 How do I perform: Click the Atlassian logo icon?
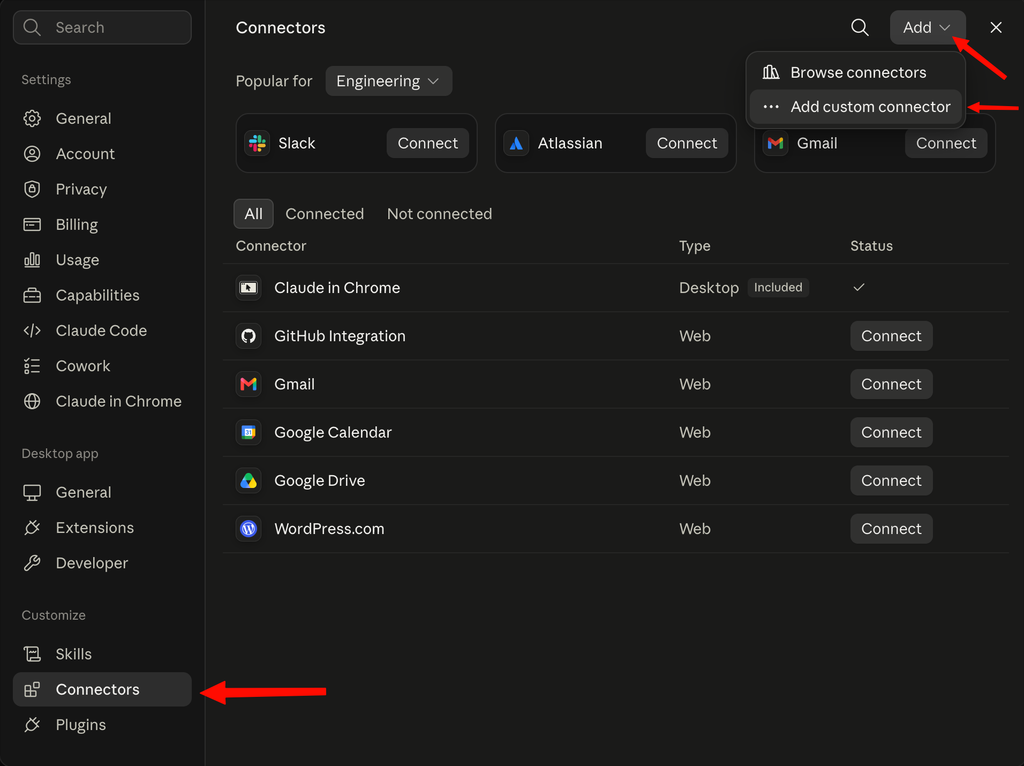click(516, 143)
